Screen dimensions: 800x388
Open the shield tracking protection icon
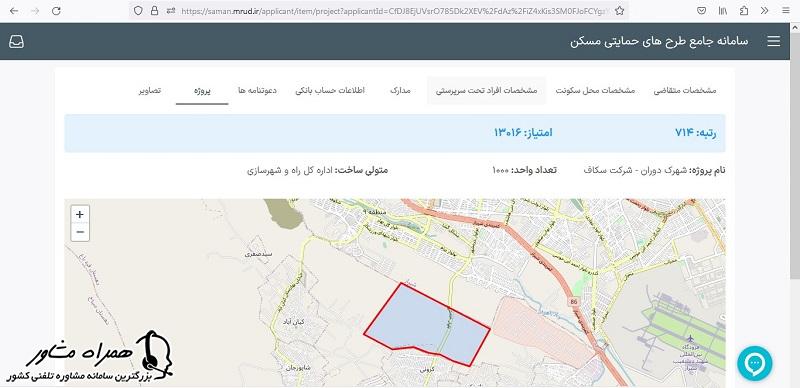(x=138, y=11)
